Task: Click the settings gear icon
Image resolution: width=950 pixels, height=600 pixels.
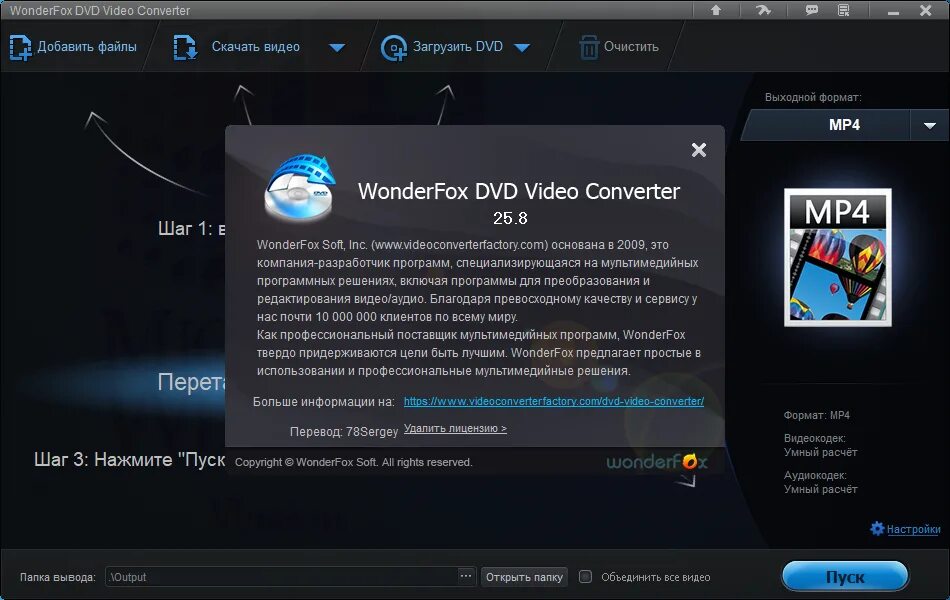Action: point(877,528)
